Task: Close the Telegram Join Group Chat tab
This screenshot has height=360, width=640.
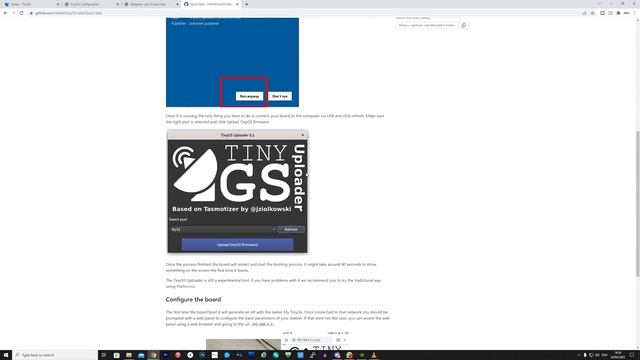Action: click(178, 4)
